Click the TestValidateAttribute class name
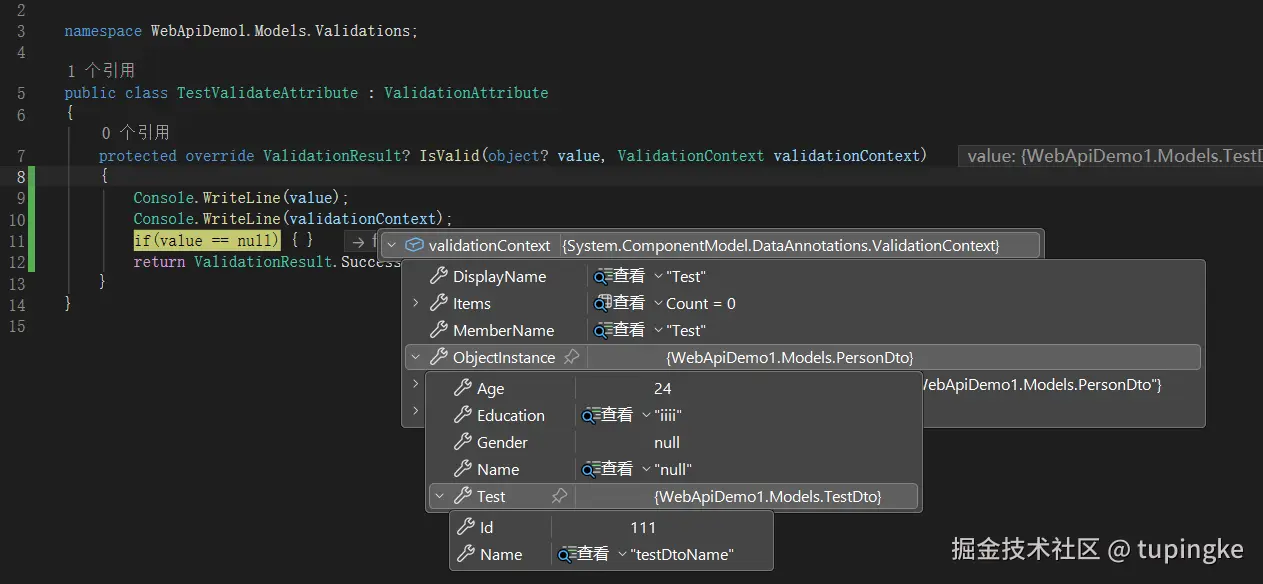 [x=267, y=93]
